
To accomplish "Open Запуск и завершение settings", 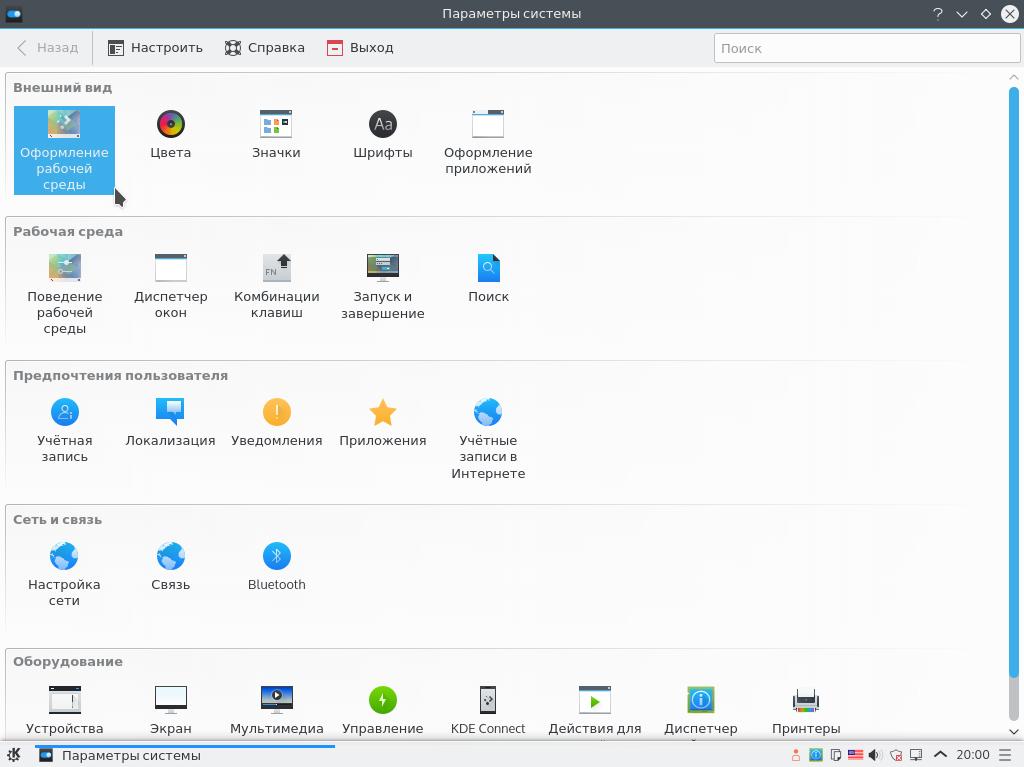I will pyautogui.click(x=382, y=286).
